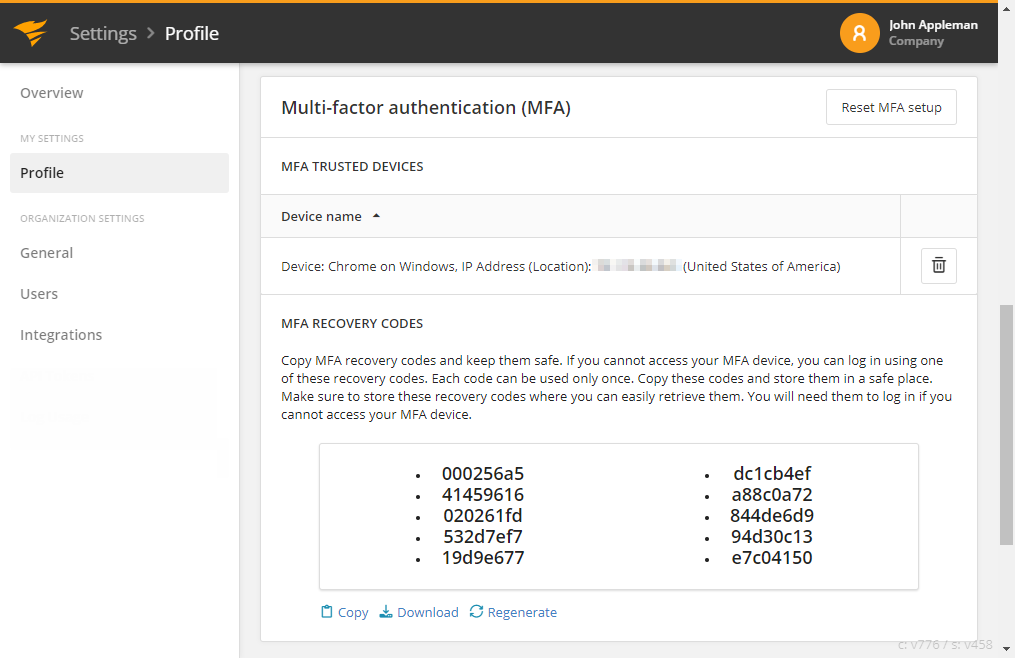The image size is (1015, 658).
Task: Open the John Appleman account menu
Action: 932,25
